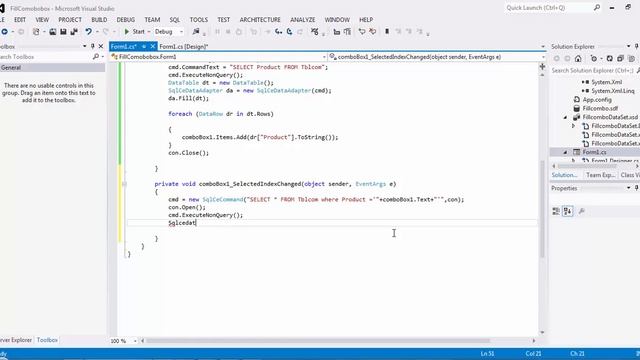Click the Refresh icon in Solution Explorer
Image resolution: width=640 pixels, height=360 pixels.
609,59
